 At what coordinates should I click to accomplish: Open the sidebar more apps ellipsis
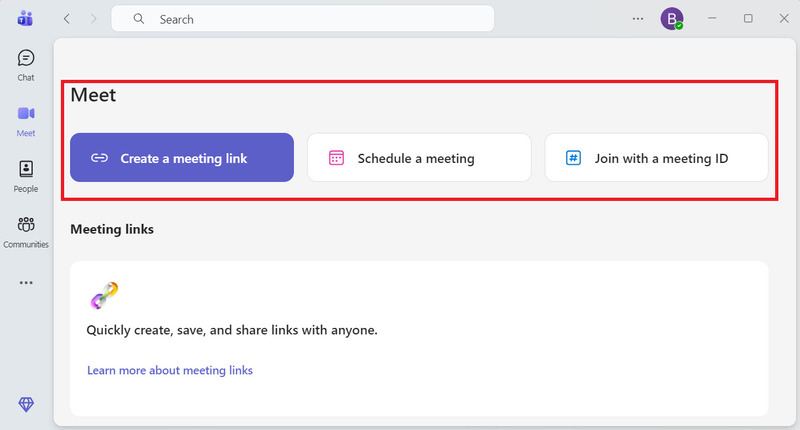26,283
